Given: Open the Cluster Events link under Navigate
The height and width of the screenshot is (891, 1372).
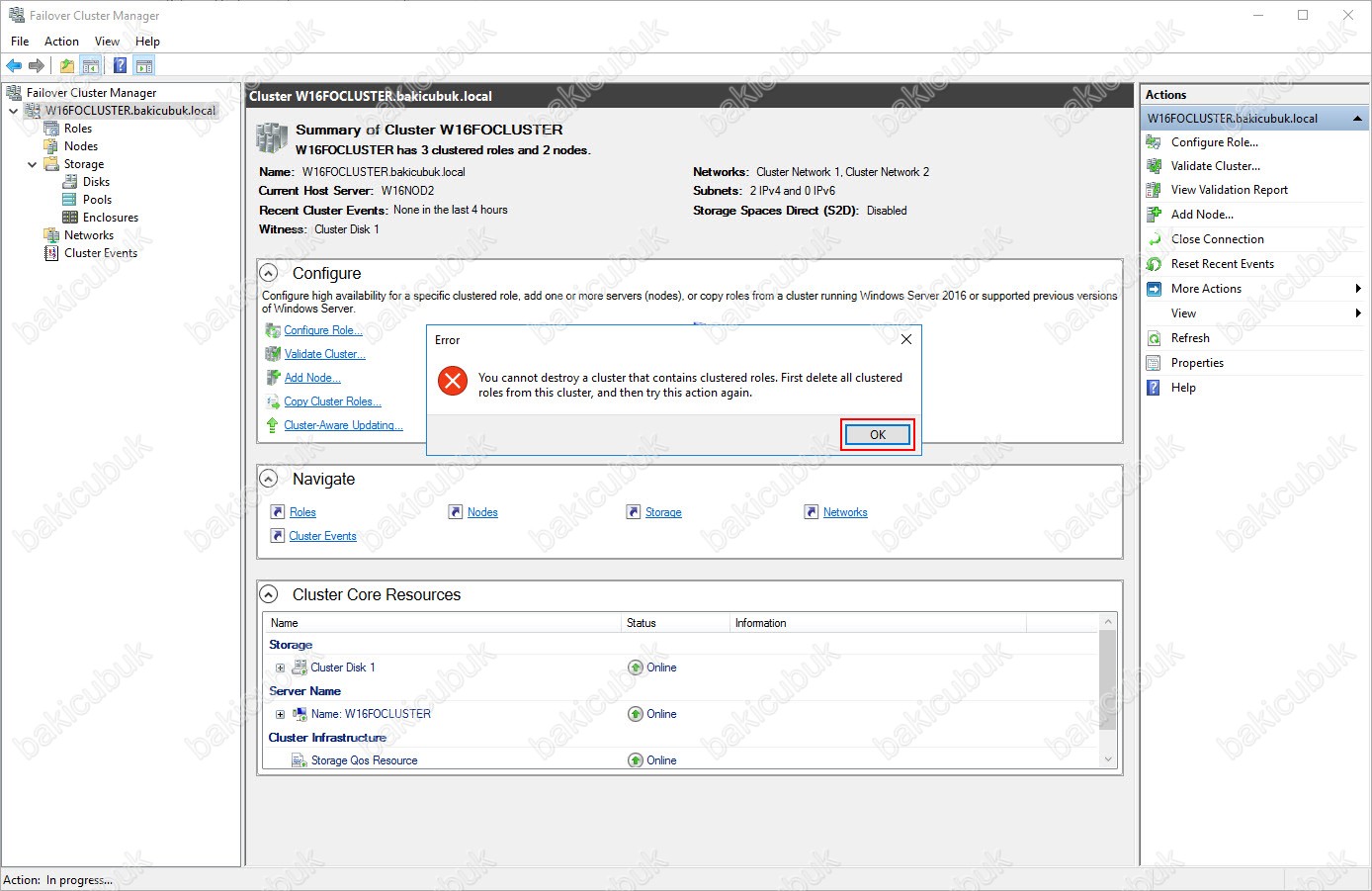Looking at the screenshot, I should (322, 536).
